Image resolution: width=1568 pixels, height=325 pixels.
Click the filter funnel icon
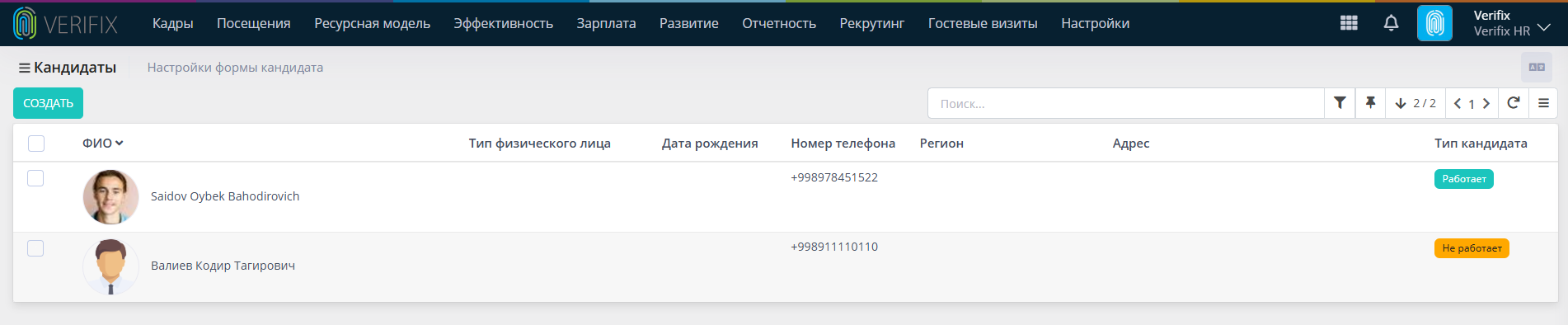pyautogui.click(x=1340, y=103)
